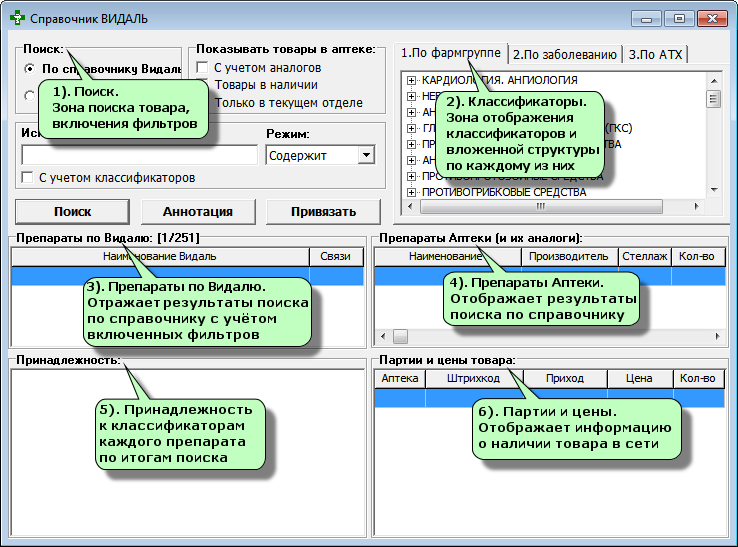
Task: Click the Препараты Аптеки scroll-left arrow
Action: (x=383, y=336)
